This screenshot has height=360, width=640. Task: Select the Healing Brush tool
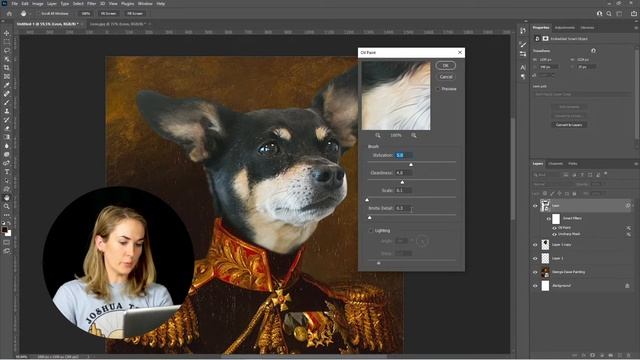click(x=7, y=93)
